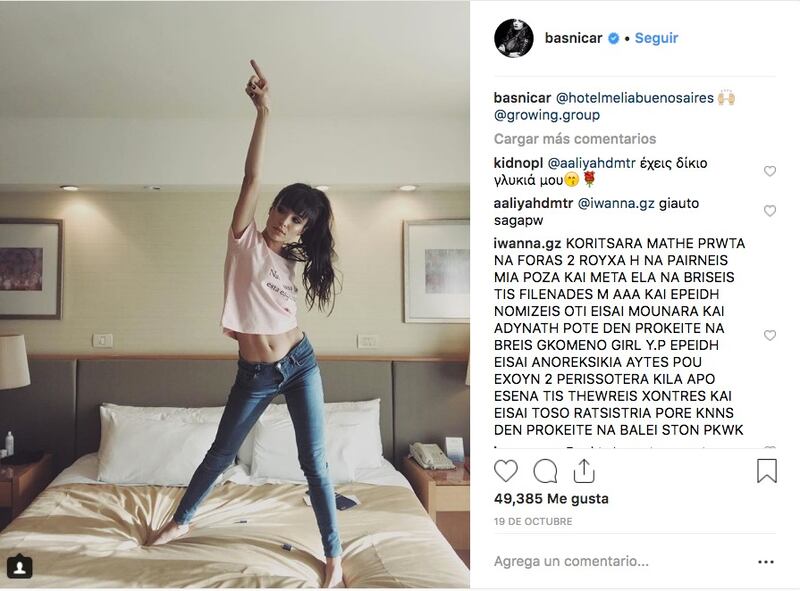Like the iwanna.gz comment
This screenshot has width=800, height=591.
coord(769,335)
